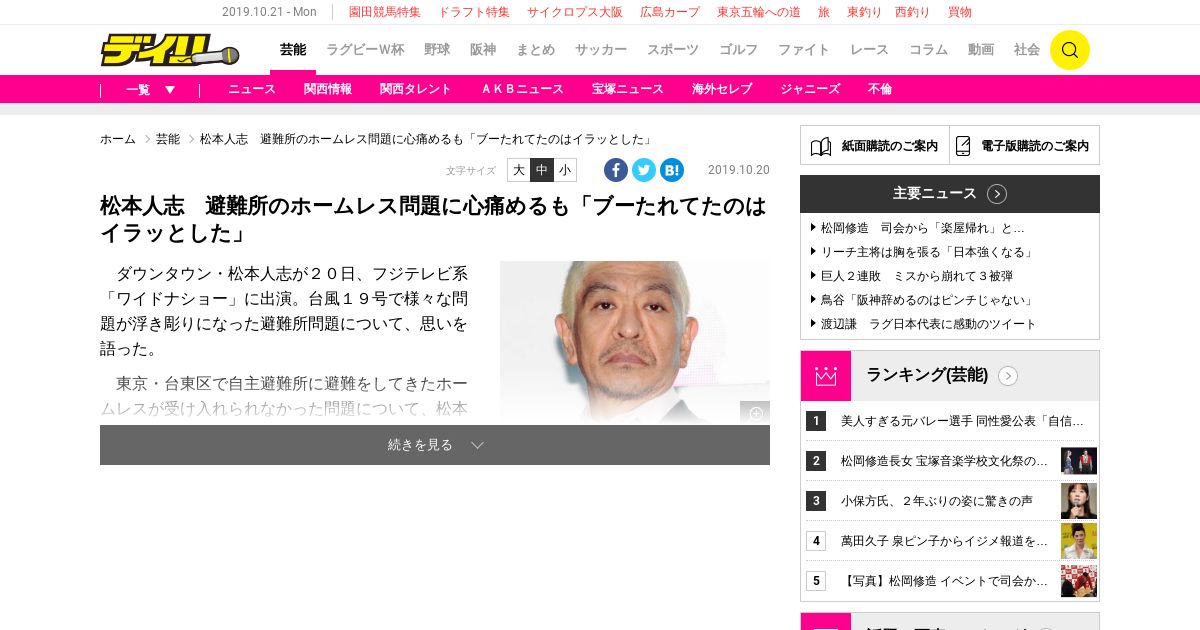
Task: Open the スポーツ tab
Action: (673, 50)
